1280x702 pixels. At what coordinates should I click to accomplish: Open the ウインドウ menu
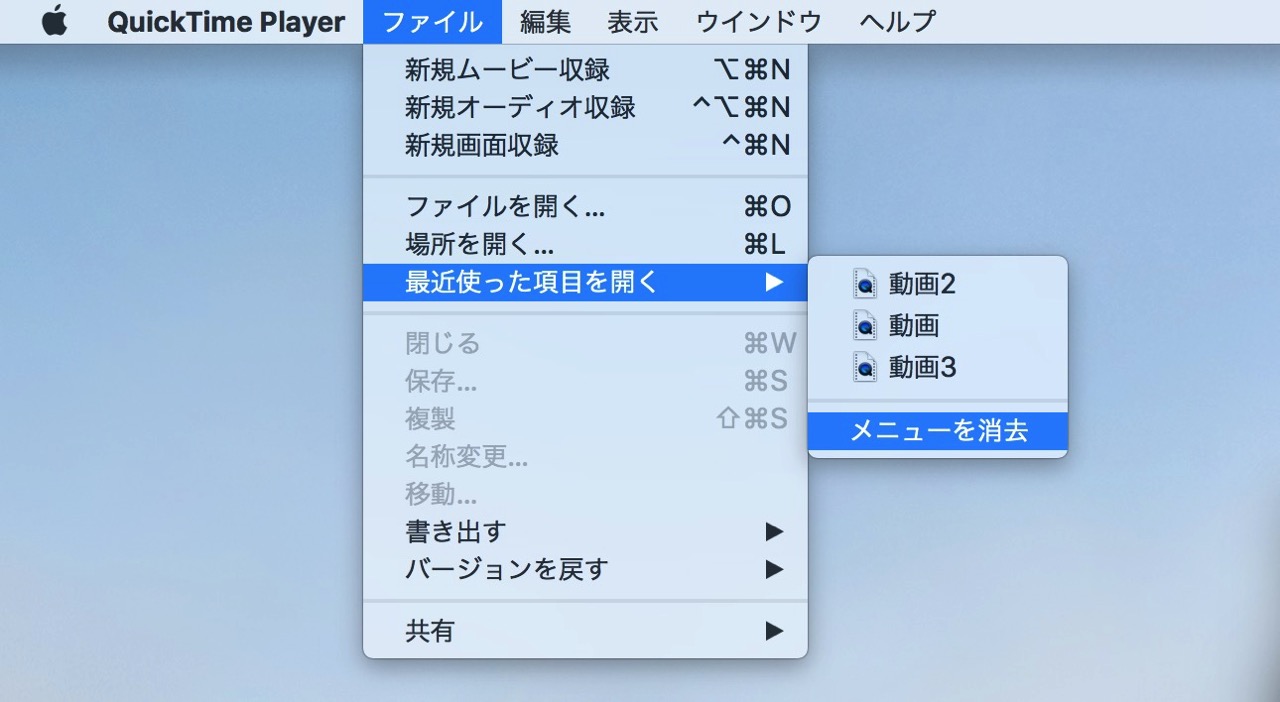point(759,21)
